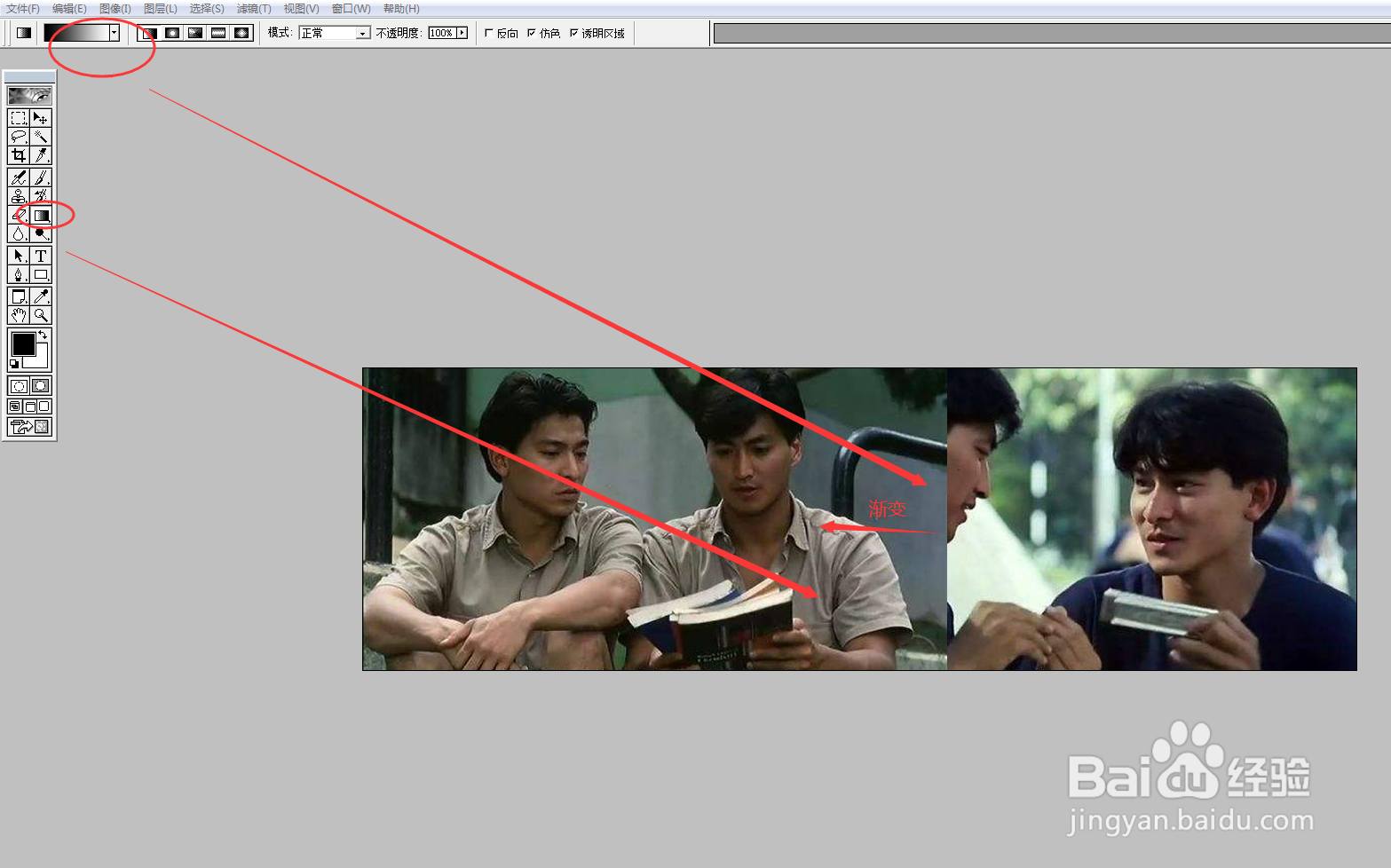1391x868 pixels.
Task: Select the Gradient tool in toolbox
Action: [x=41, y=215]
